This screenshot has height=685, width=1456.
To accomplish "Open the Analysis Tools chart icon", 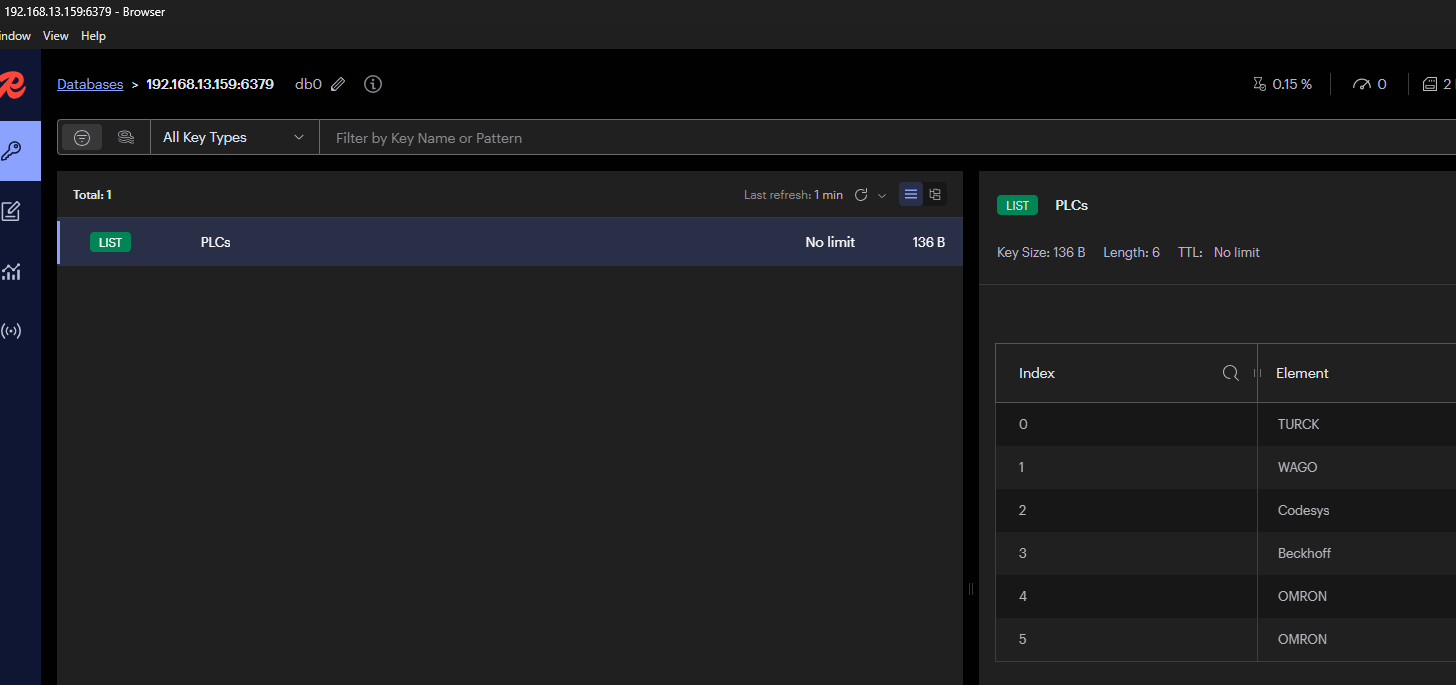I will tap(11, 271).
